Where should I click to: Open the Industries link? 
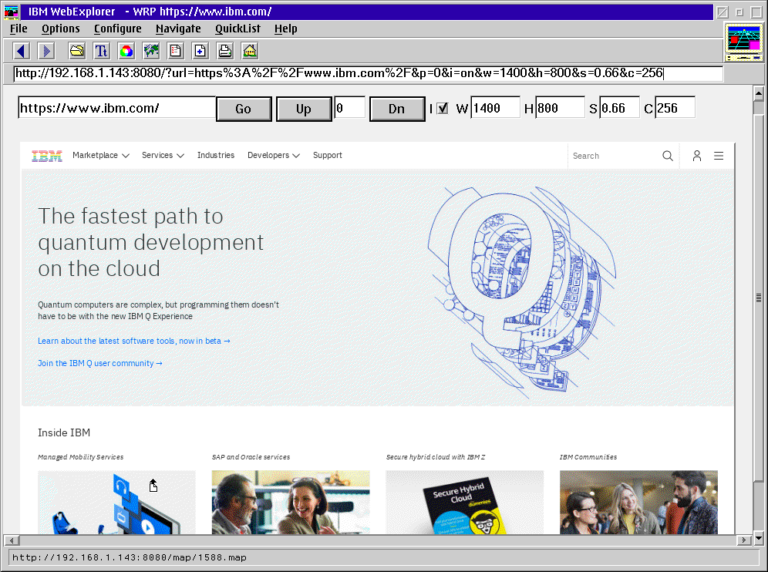tap(216, 155)
